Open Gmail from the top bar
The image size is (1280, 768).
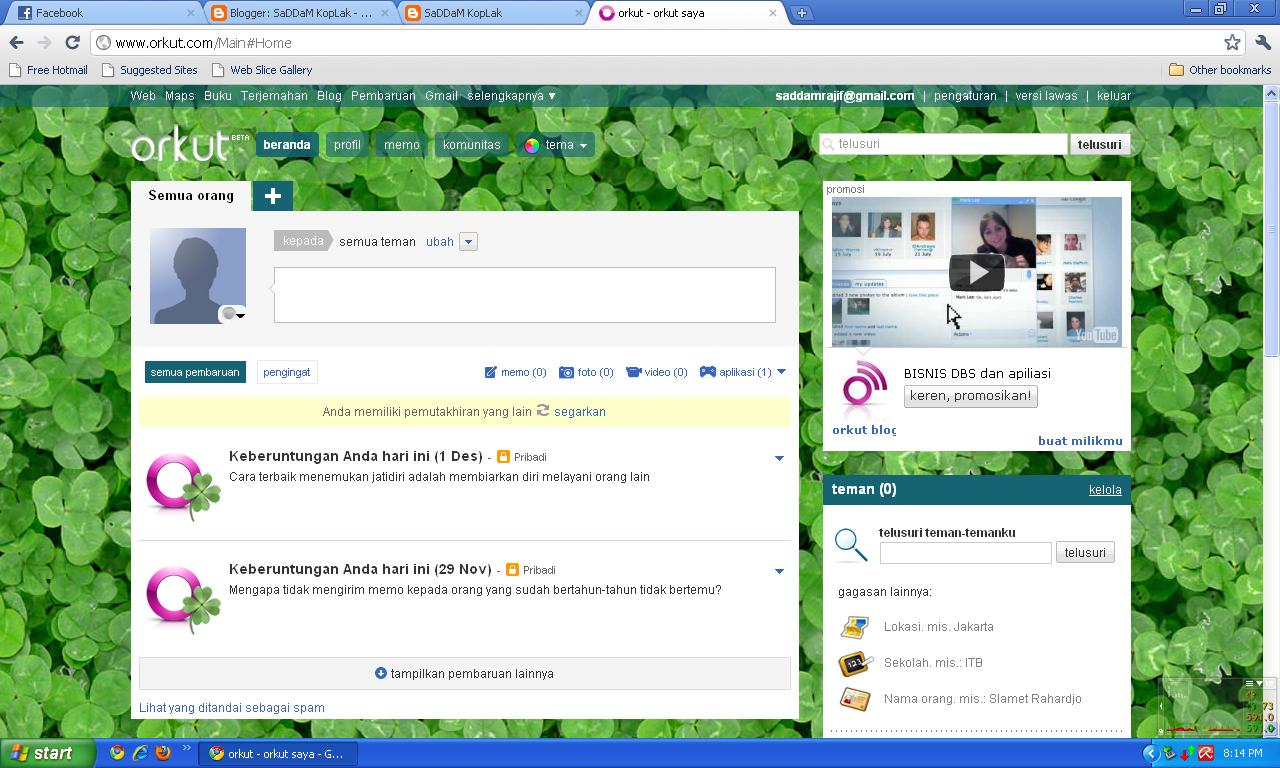[x=441, y=96]
